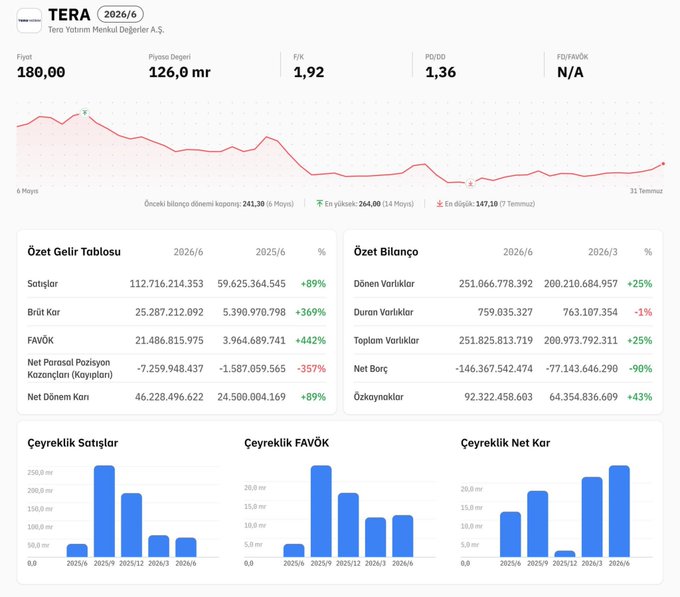
Task: Click the highest price marker on chart
Action: click(x=85, y=113)
